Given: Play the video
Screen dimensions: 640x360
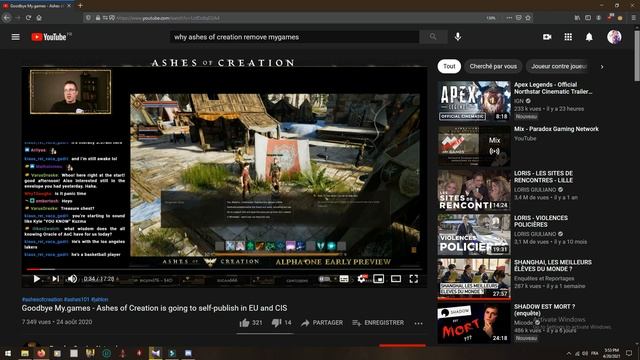Looking at the screenshot, I should point(36,279).
